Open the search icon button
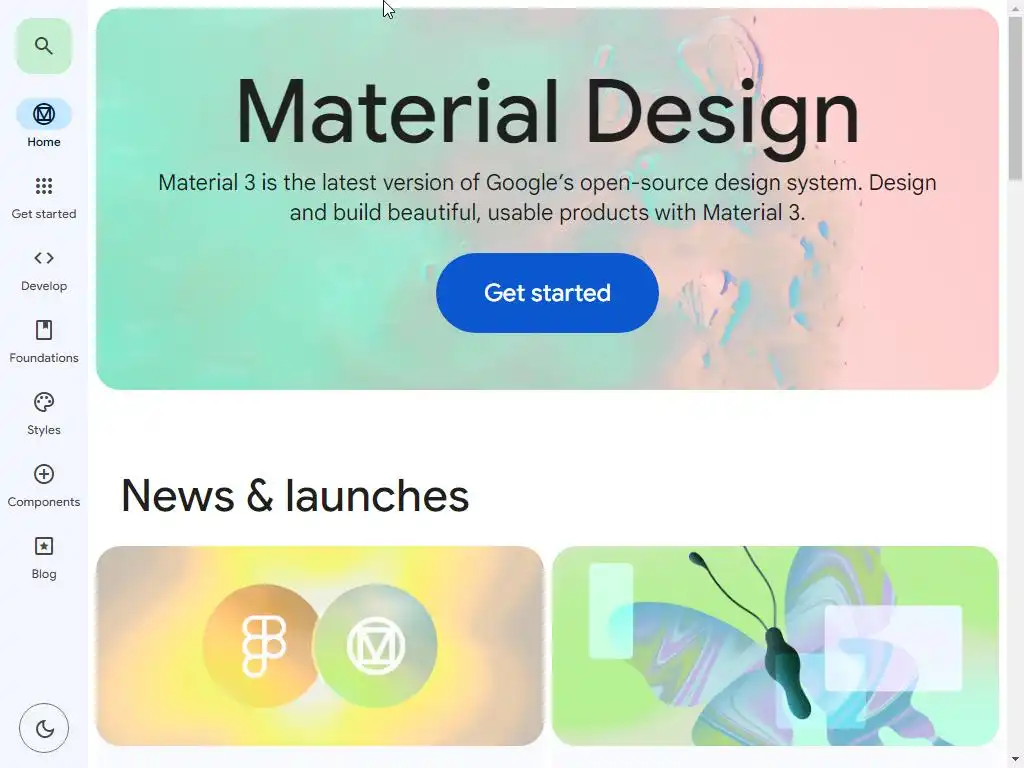1024x768 pixels. click(43, 46)
